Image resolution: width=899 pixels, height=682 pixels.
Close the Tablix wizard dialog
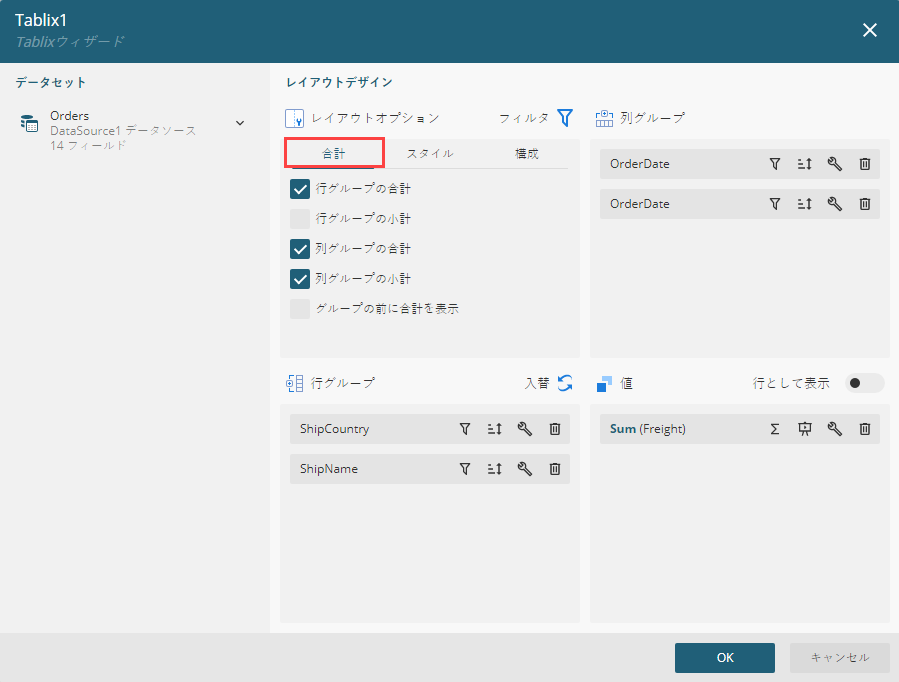pos(870,30)
